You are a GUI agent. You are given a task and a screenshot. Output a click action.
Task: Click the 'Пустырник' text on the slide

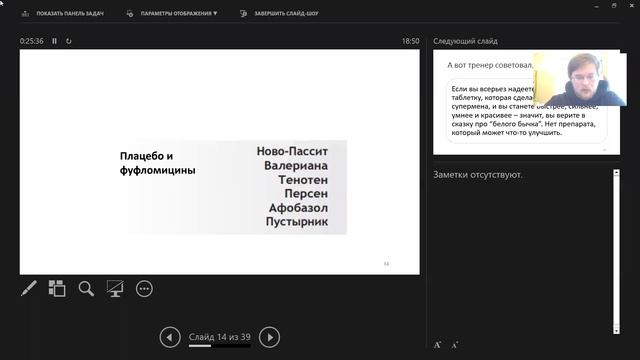pos(297,222)
